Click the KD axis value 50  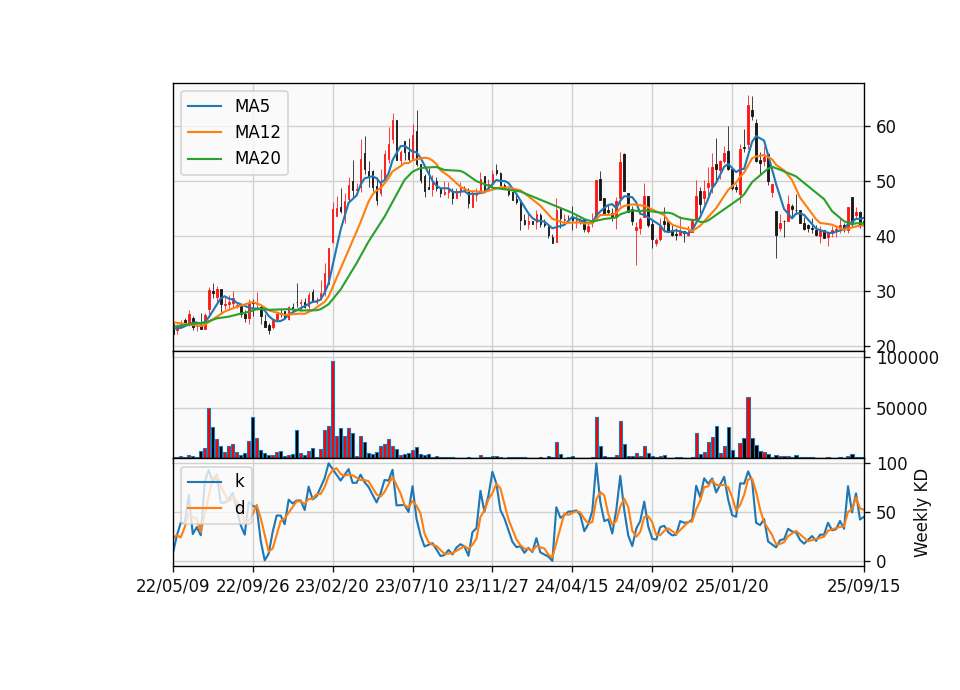pos(886,512)
